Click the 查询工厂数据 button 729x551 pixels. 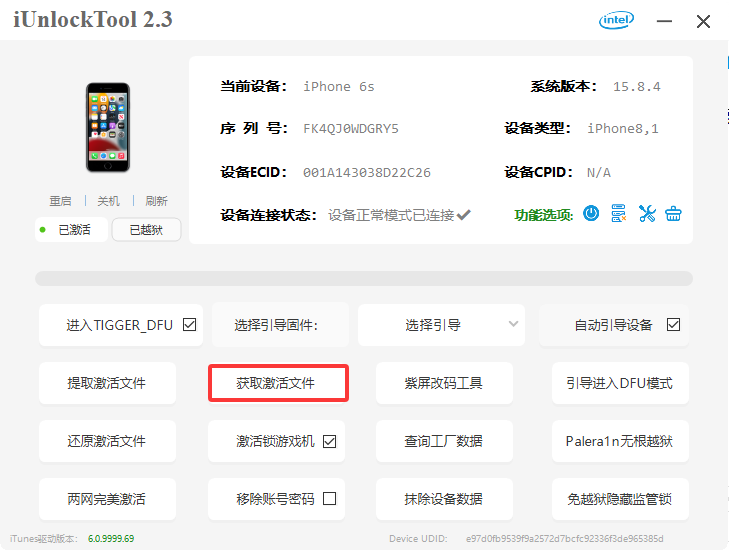click(444, 441)
